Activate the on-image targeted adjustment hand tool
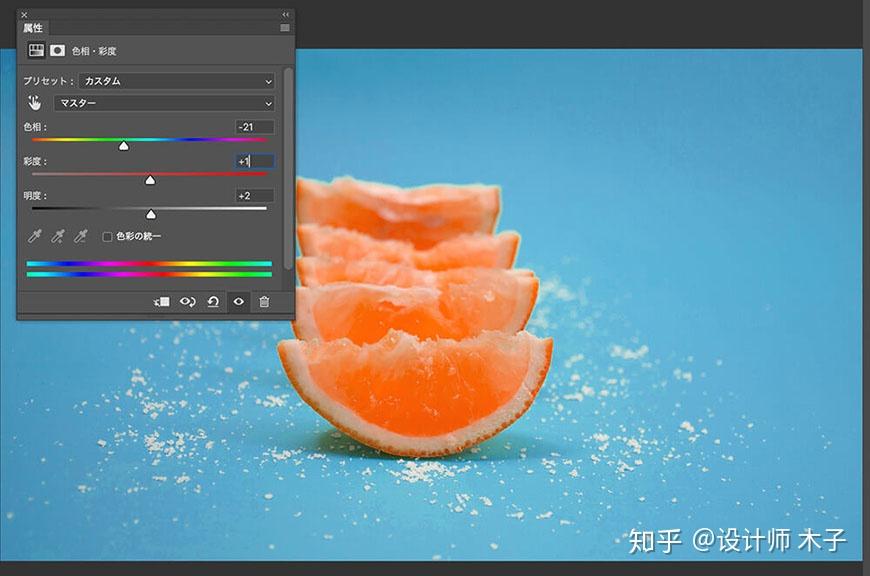The image size is (870, 576). tap(34, 103)
